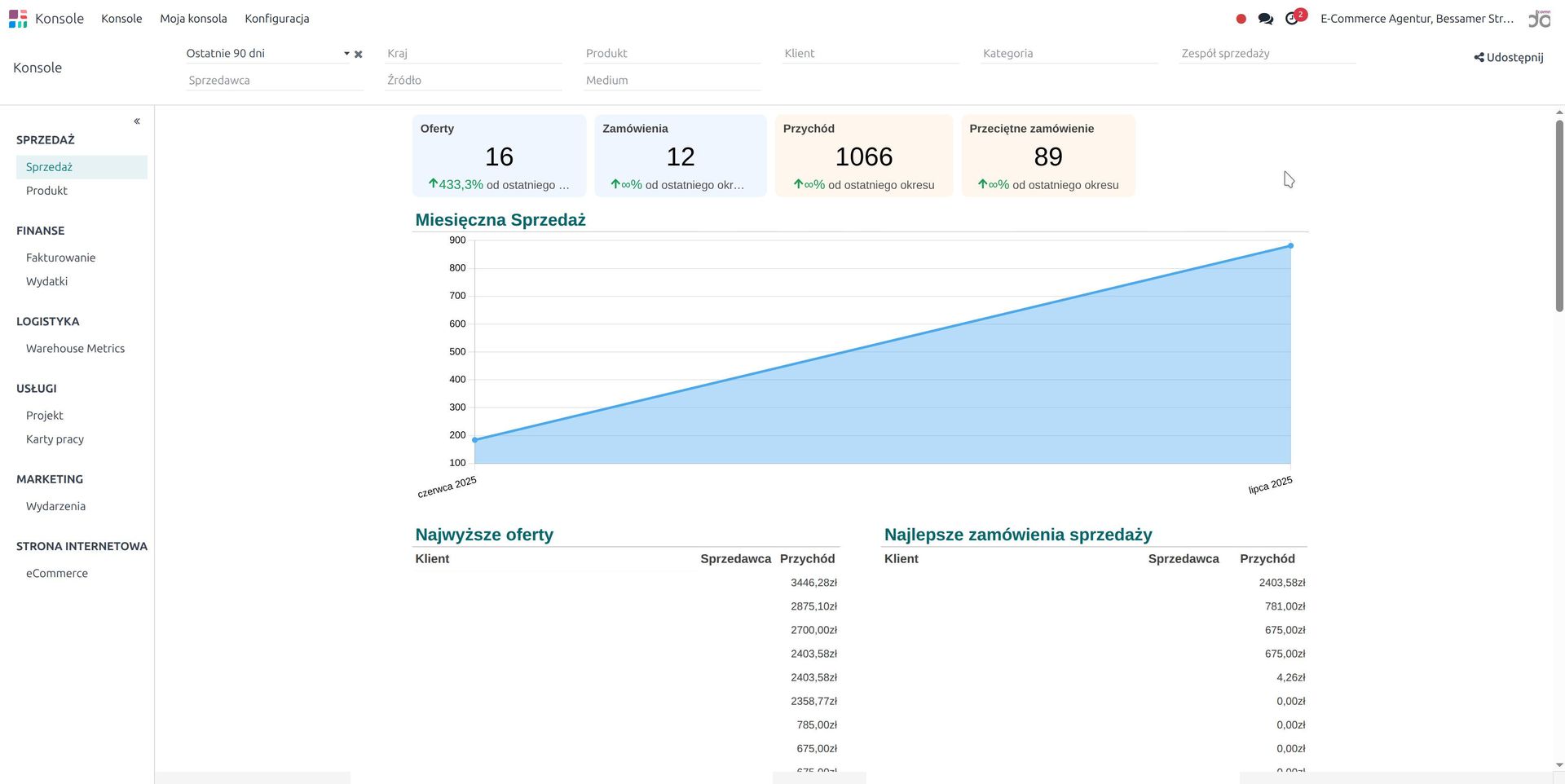Open the Produkt filter field
The image size is (1565, 784).
[x=672, y=54]
